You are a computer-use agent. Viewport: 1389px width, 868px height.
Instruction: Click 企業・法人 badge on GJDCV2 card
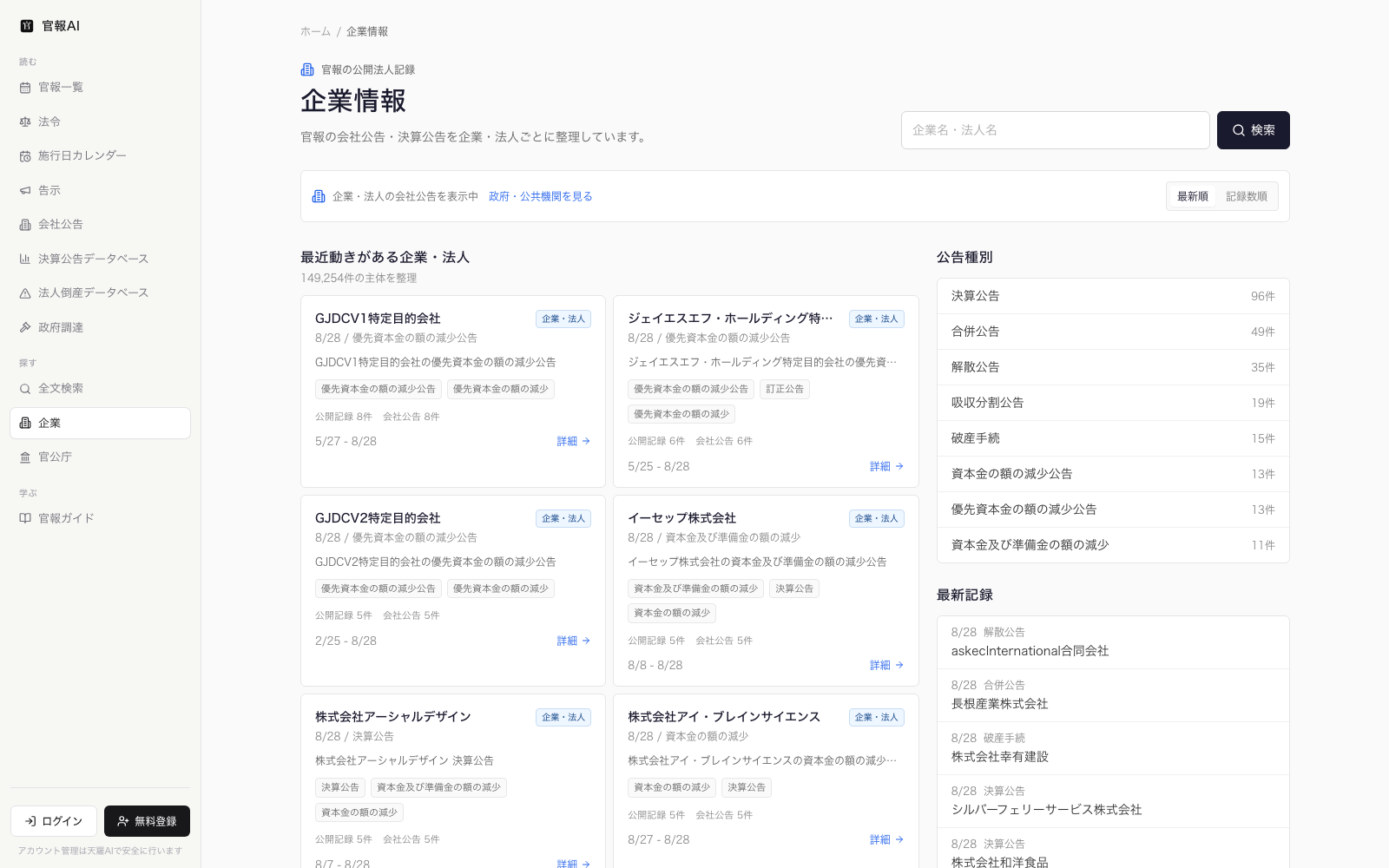[x=563, y=518]
